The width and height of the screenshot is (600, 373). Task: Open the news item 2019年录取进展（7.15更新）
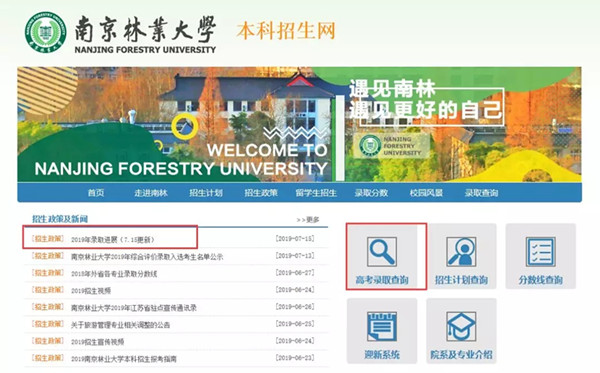coord(113,240)
